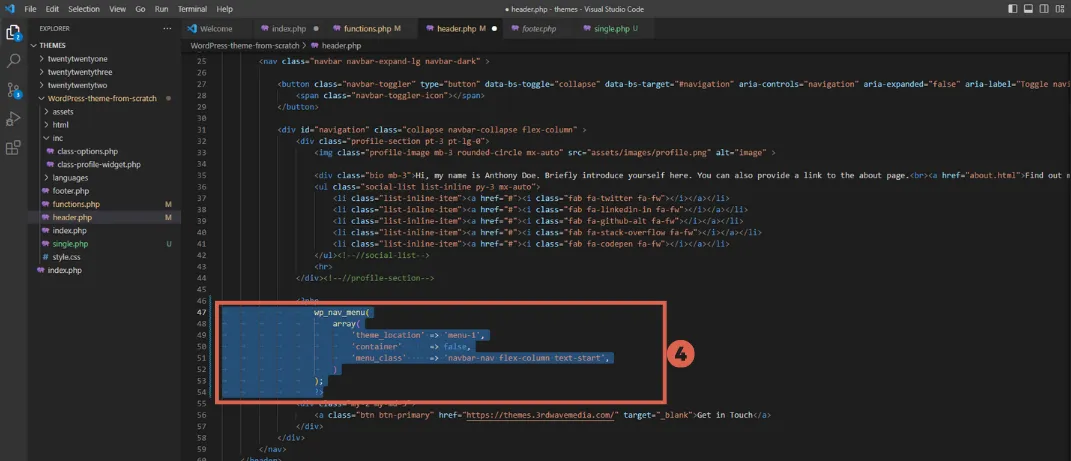Toggle secondary side bar layout icon
Viewport: 1071px width, 461px height.
1044,9
